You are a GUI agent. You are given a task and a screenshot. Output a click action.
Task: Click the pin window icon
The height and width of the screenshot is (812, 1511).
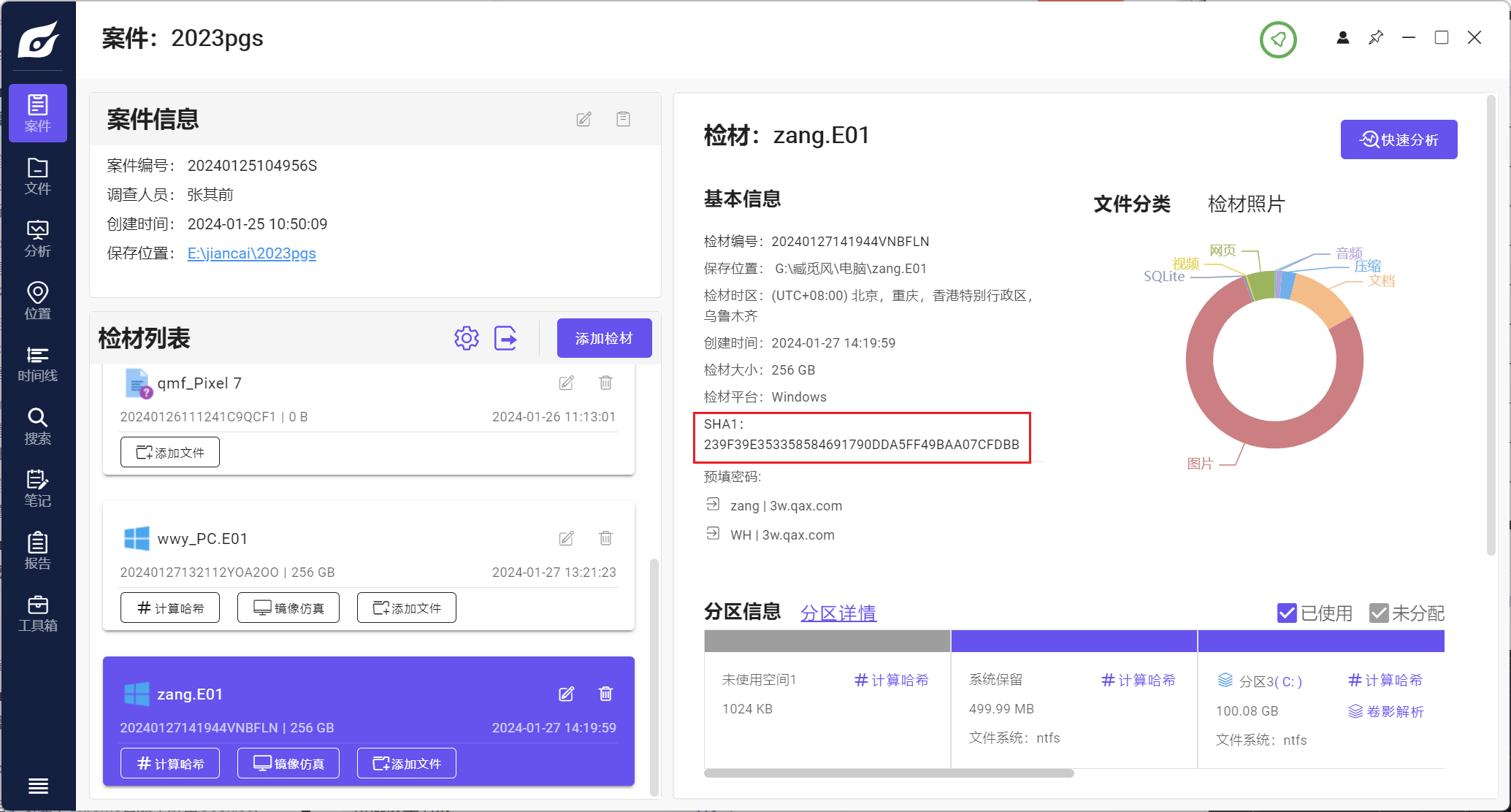(x=1376, y=38)
